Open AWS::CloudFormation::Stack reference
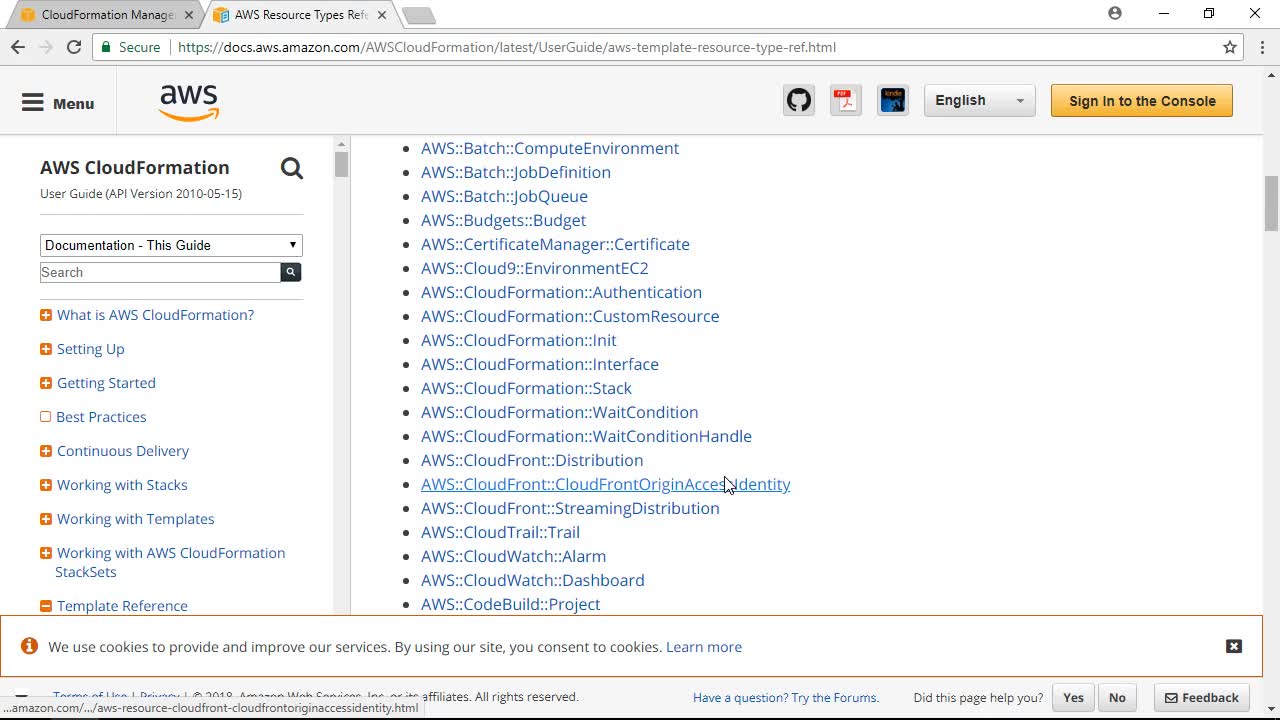The width and height of the screenshot is (1280, 720). [x=526, y=388]
